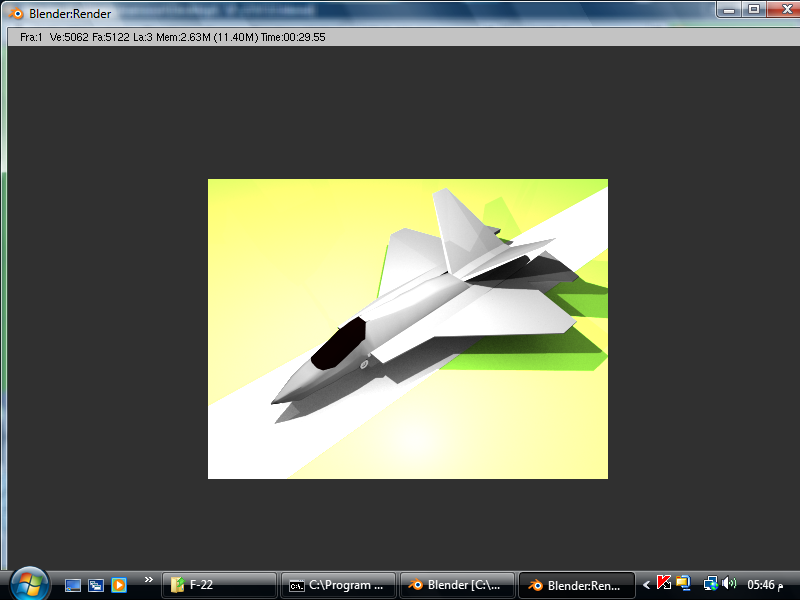Show hidden system tray icons arrow
800x600 pixels.
(x=646, y=585)
